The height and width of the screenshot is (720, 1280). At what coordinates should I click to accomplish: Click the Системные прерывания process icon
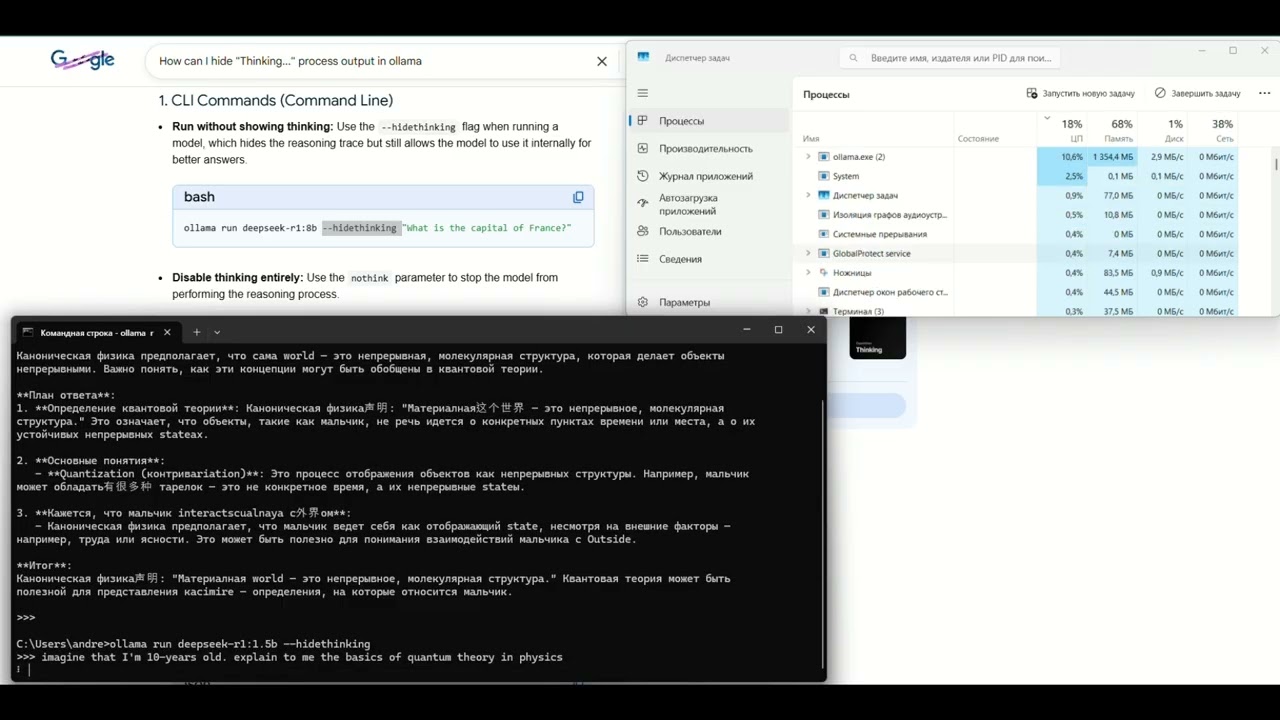[824, 234]
